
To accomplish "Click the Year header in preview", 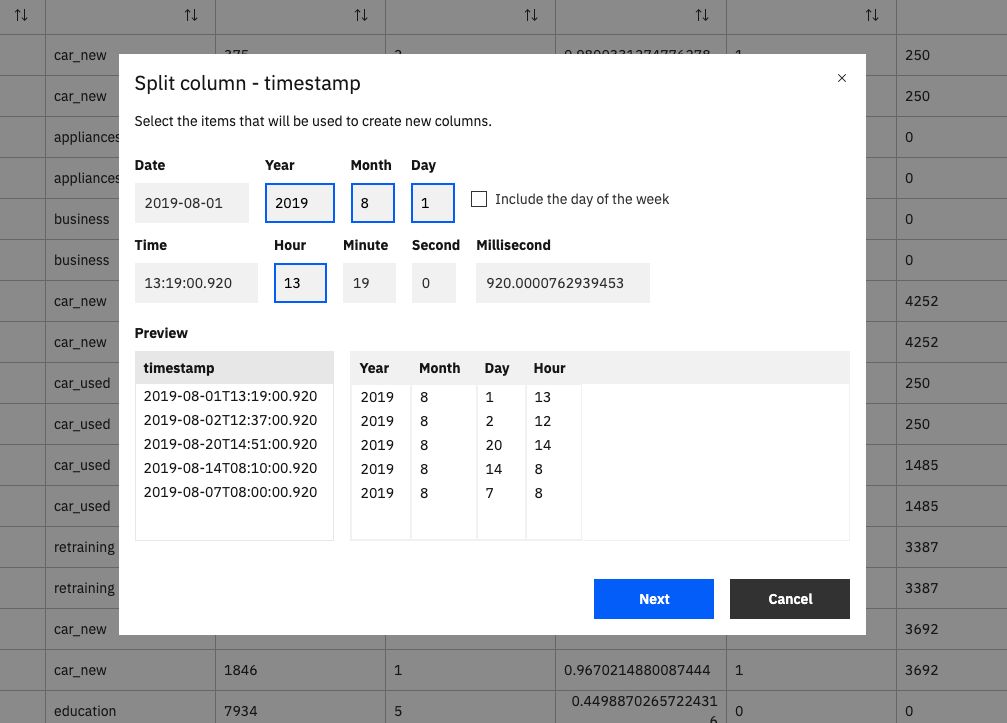I will click(x=374, y=368).
